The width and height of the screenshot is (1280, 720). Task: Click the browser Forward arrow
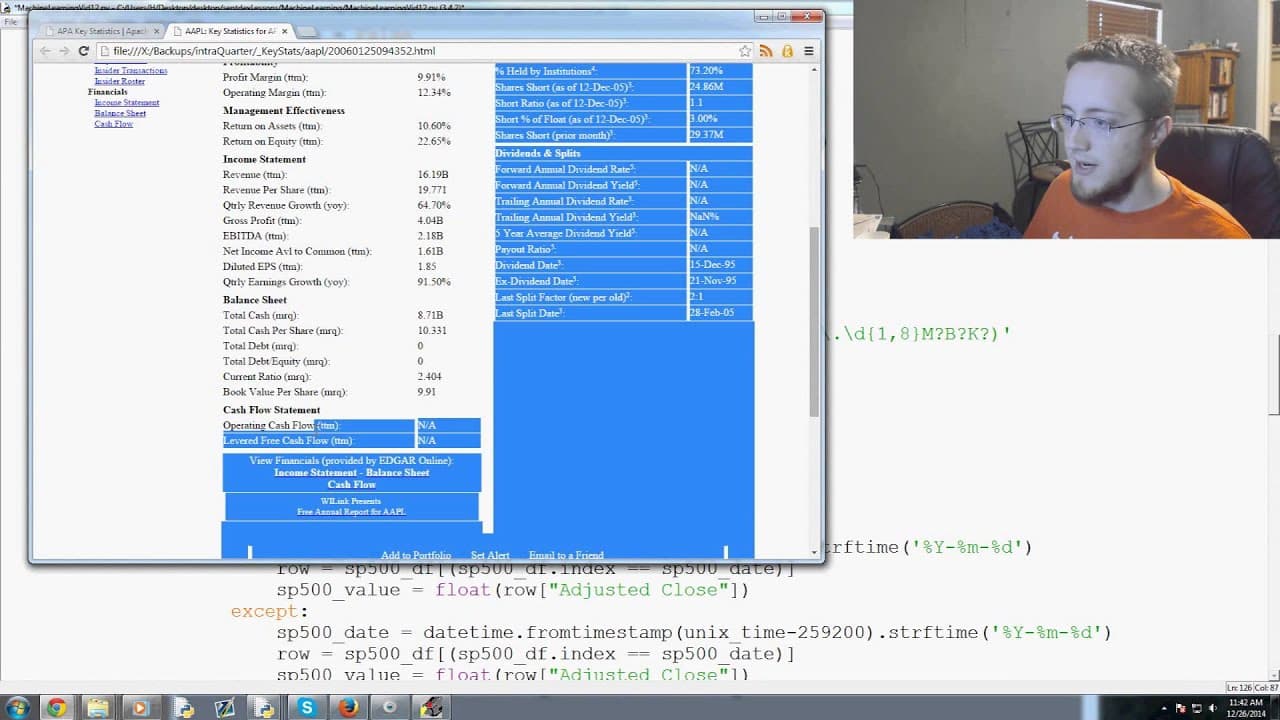(64, 51)
